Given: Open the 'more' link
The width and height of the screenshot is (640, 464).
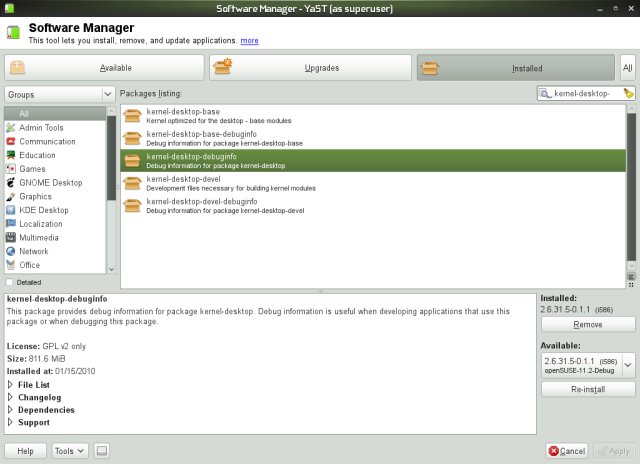Looking at the screenshot, I should (x=249, y=41).
